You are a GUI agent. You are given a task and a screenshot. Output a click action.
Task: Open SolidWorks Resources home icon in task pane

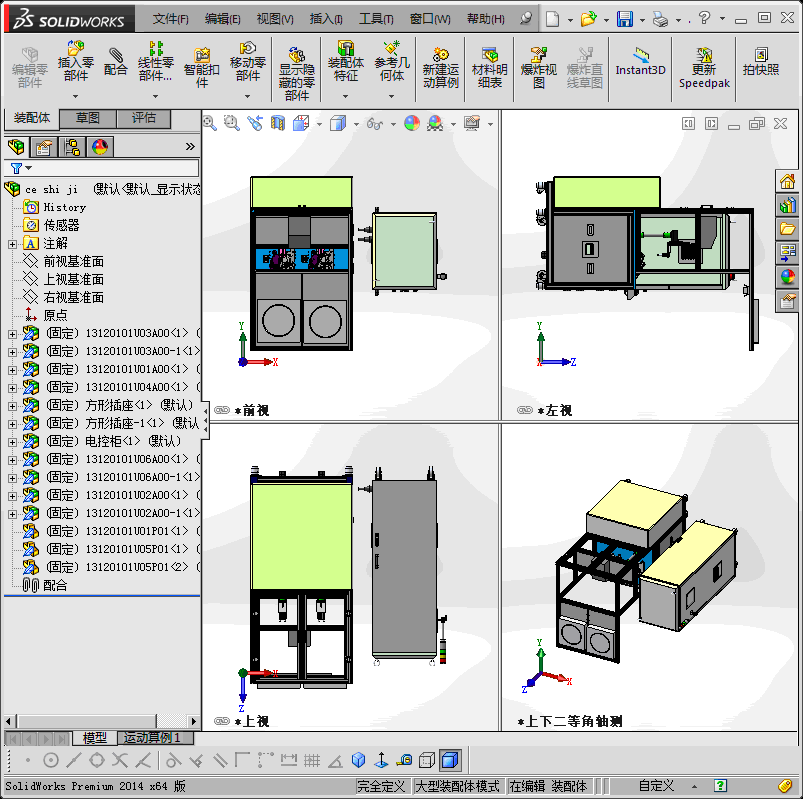[787, 181]
